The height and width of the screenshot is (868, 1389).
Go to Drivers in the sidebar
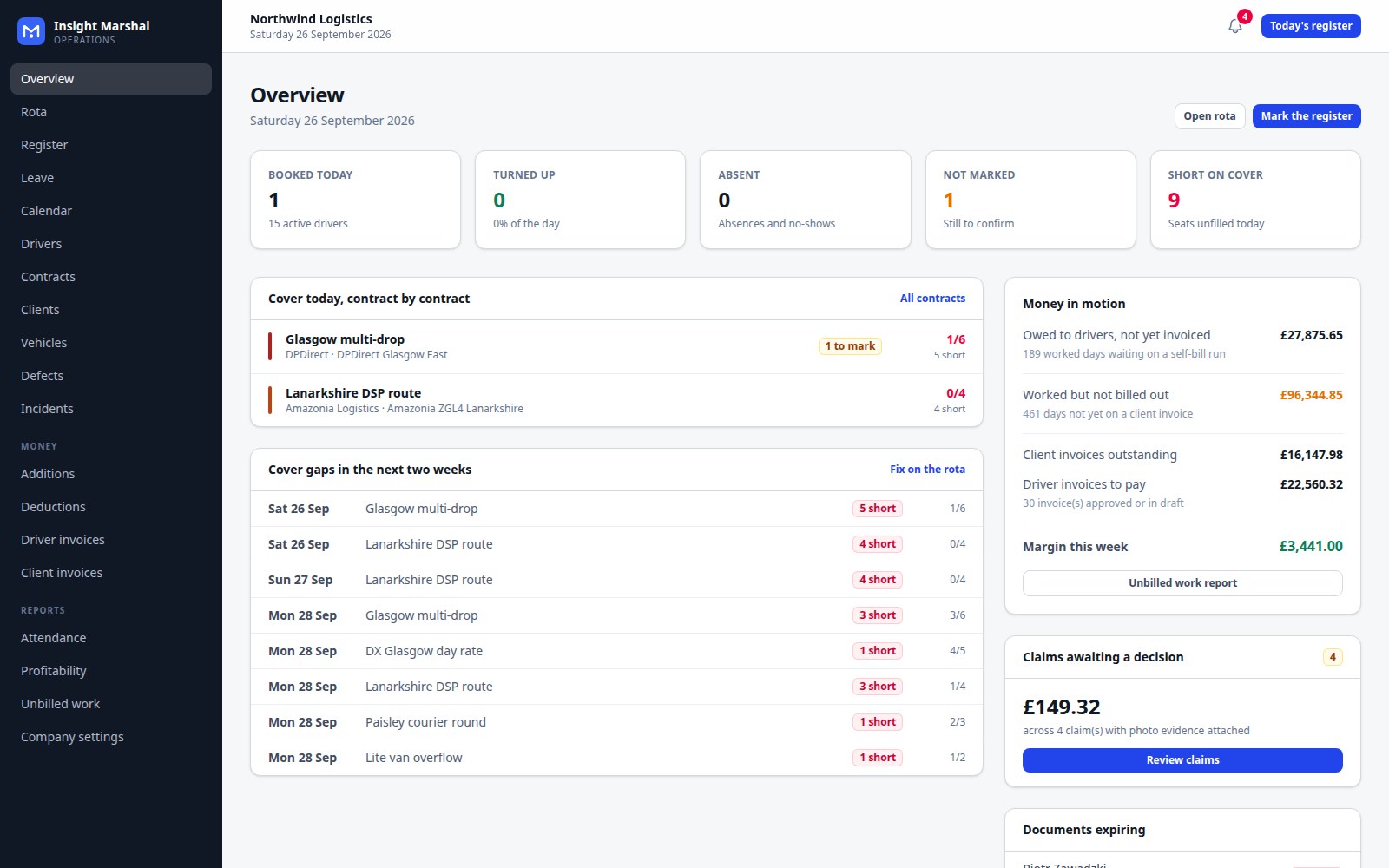[111, 244]
